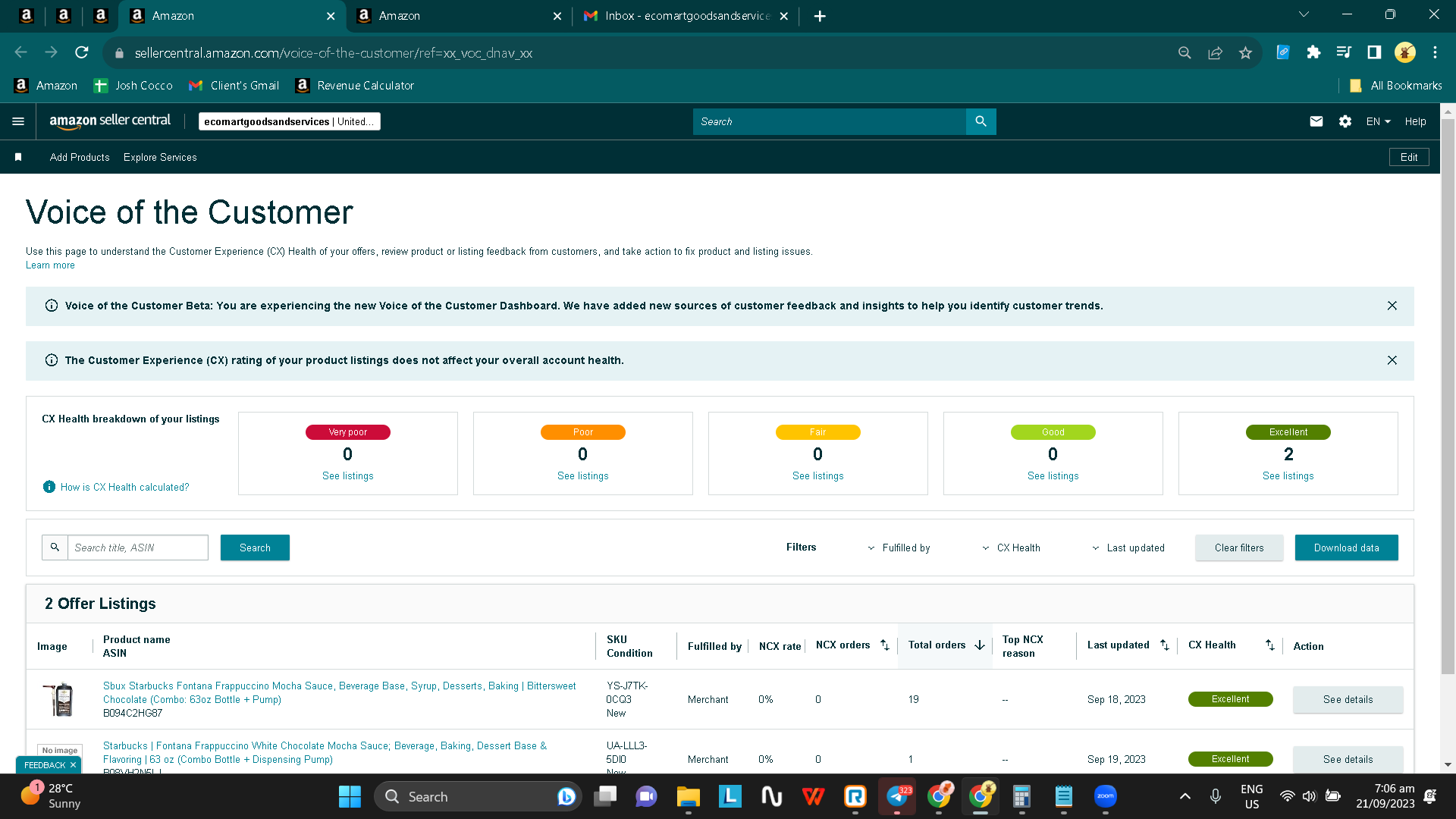Viewport: 1456px width, 819px height.
Task: Open the Learn more link
Action: (x=50, y=265)
